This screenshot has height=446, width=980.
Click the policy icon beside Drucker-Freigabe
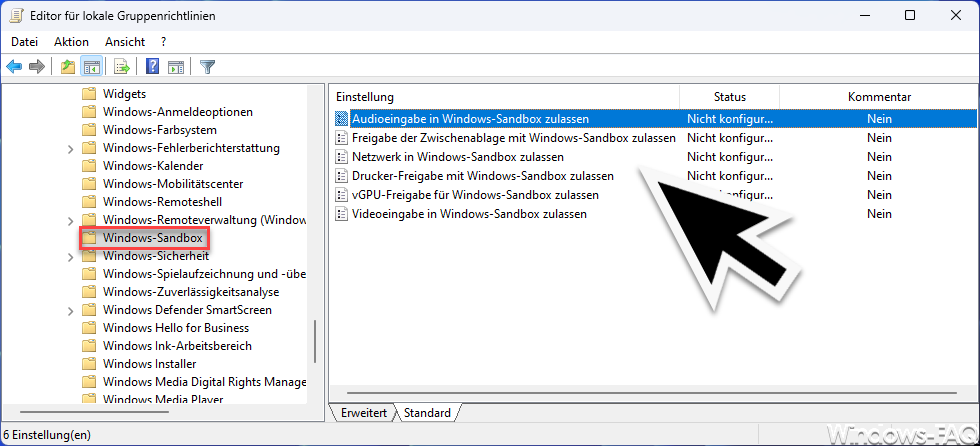tap(341, 176)
